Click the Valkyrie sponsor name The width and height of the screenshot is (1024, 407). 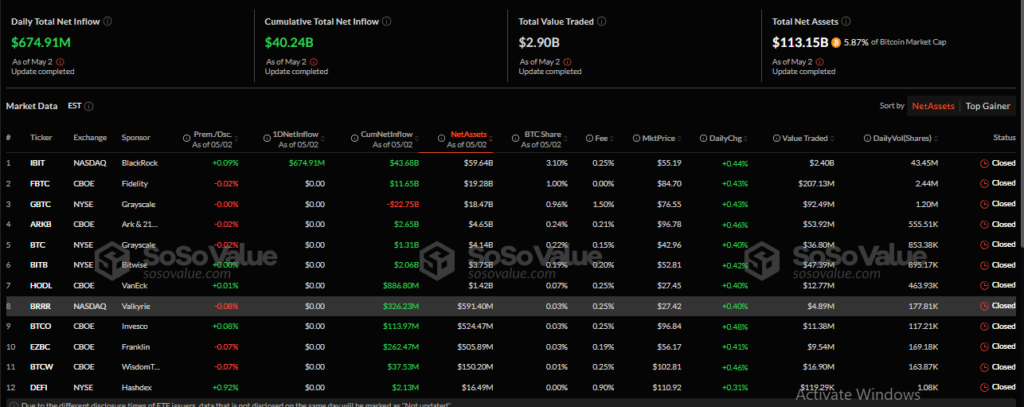coord(135,306)
